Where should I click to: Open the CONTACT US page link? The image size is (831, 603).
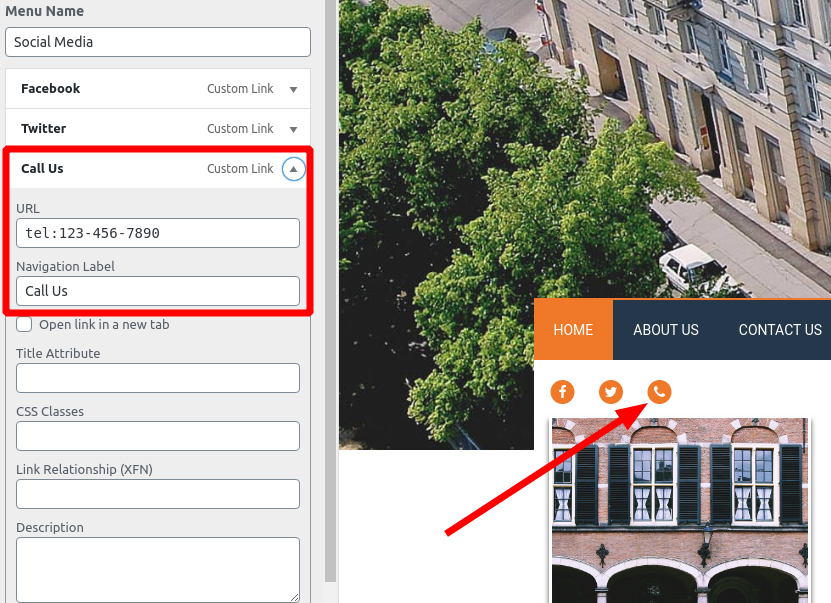click(x=780, y=330)
